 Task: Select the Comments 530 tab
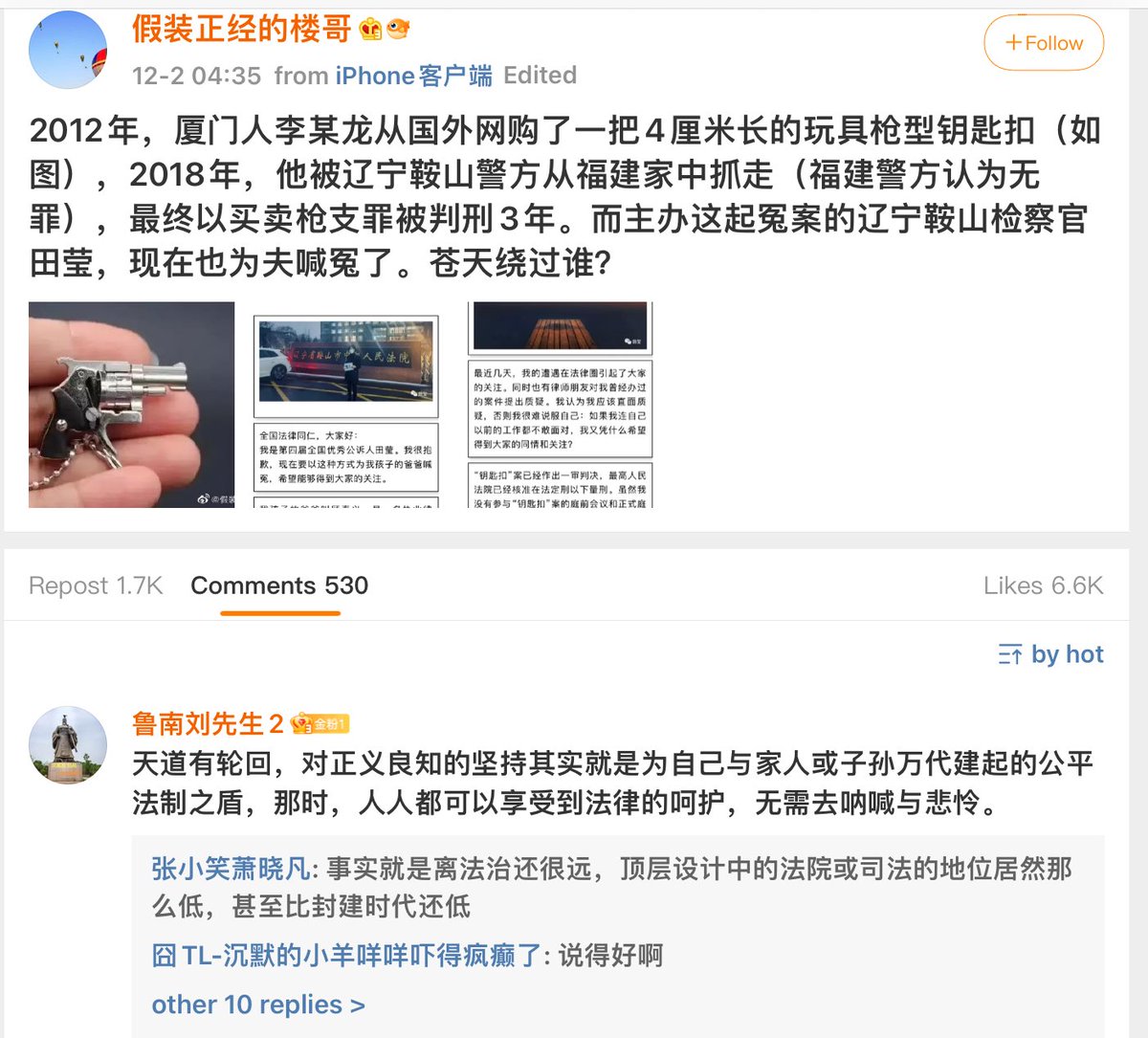click(279, 585)
